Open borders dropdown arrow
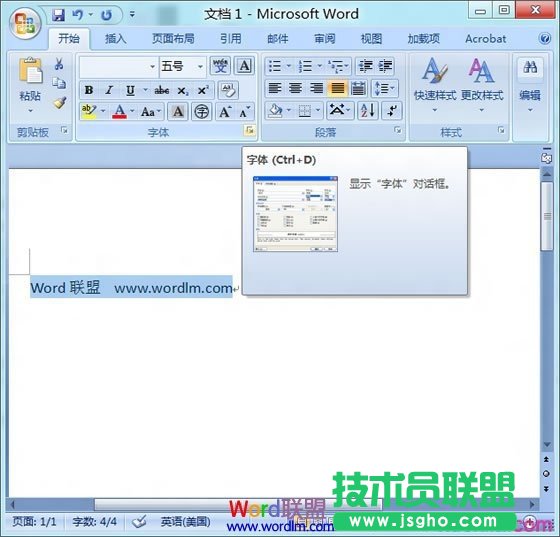560x537 pixels. 317,110
